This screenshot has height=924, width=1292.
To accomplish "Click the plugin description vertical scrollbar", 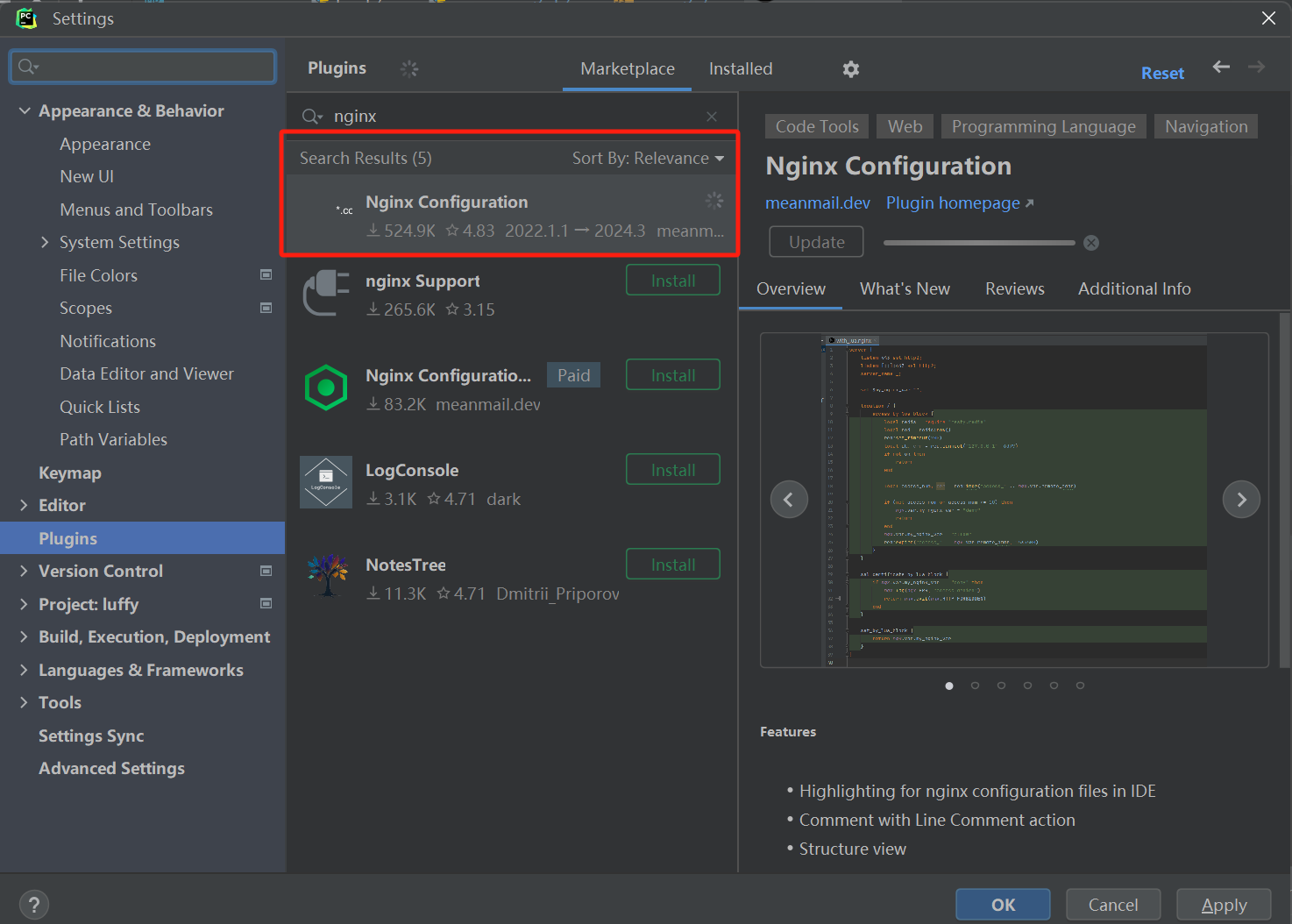I will click(x=1285, y=489).
